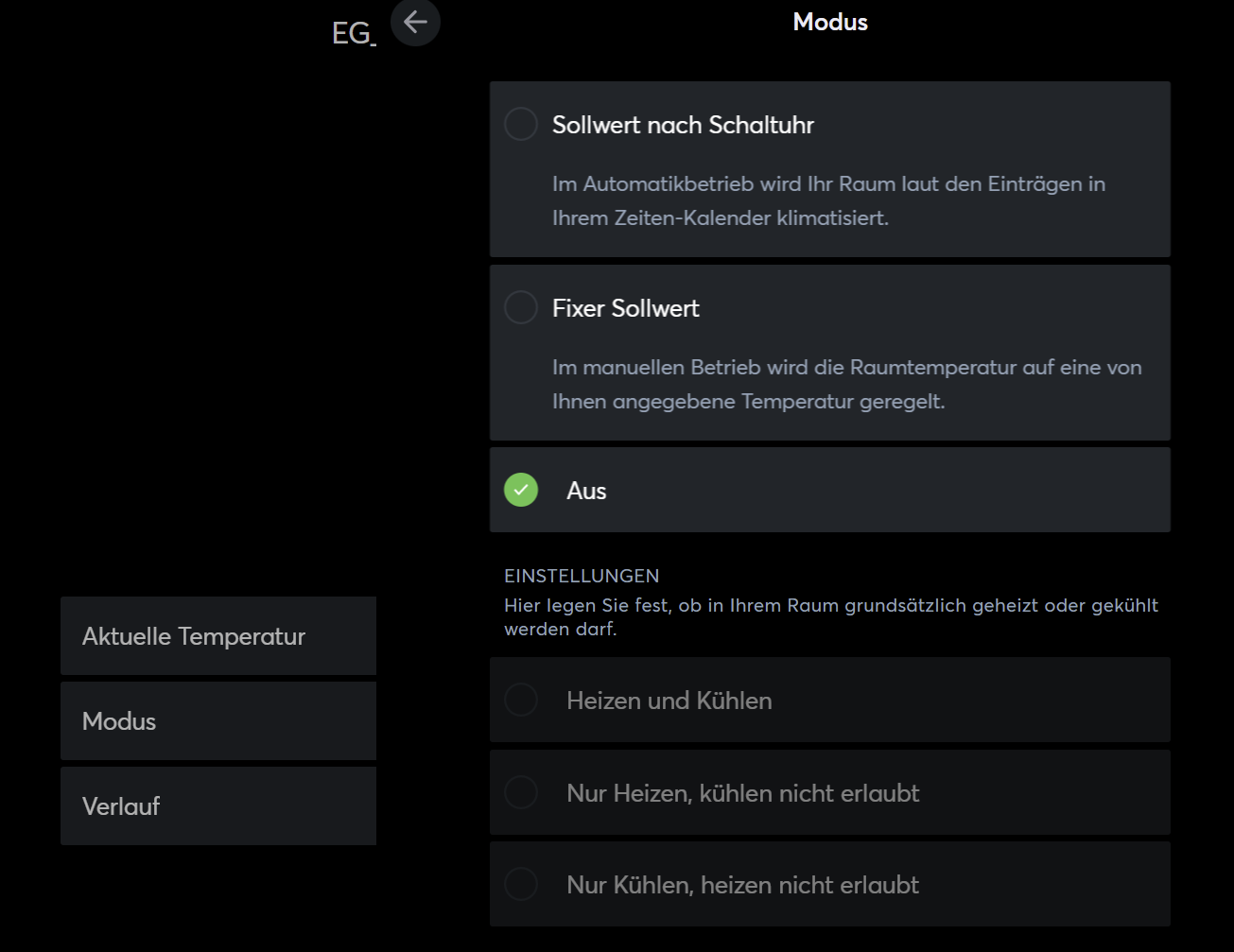Click the 'Nur Heizen, kühlen nicht erlaubt' label
The height and width of the screenshot is (952, 1234).
point(742,793)
